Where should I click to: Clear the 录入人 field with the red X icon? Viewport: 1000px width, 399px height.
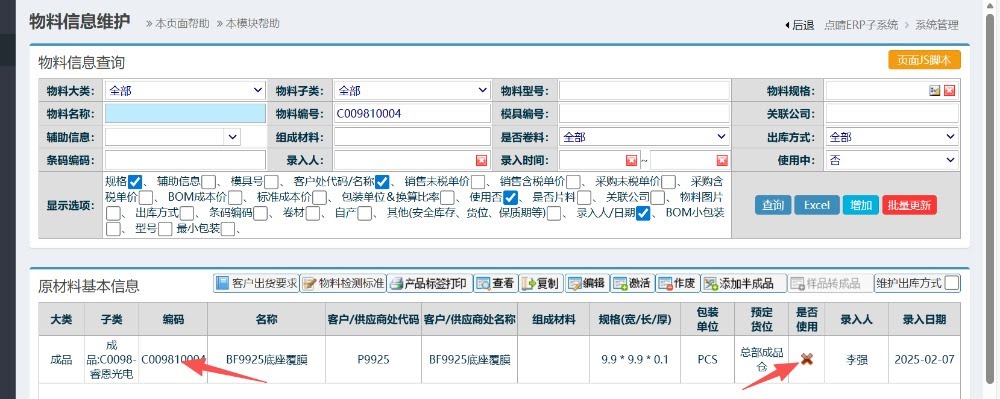point(482,160)
